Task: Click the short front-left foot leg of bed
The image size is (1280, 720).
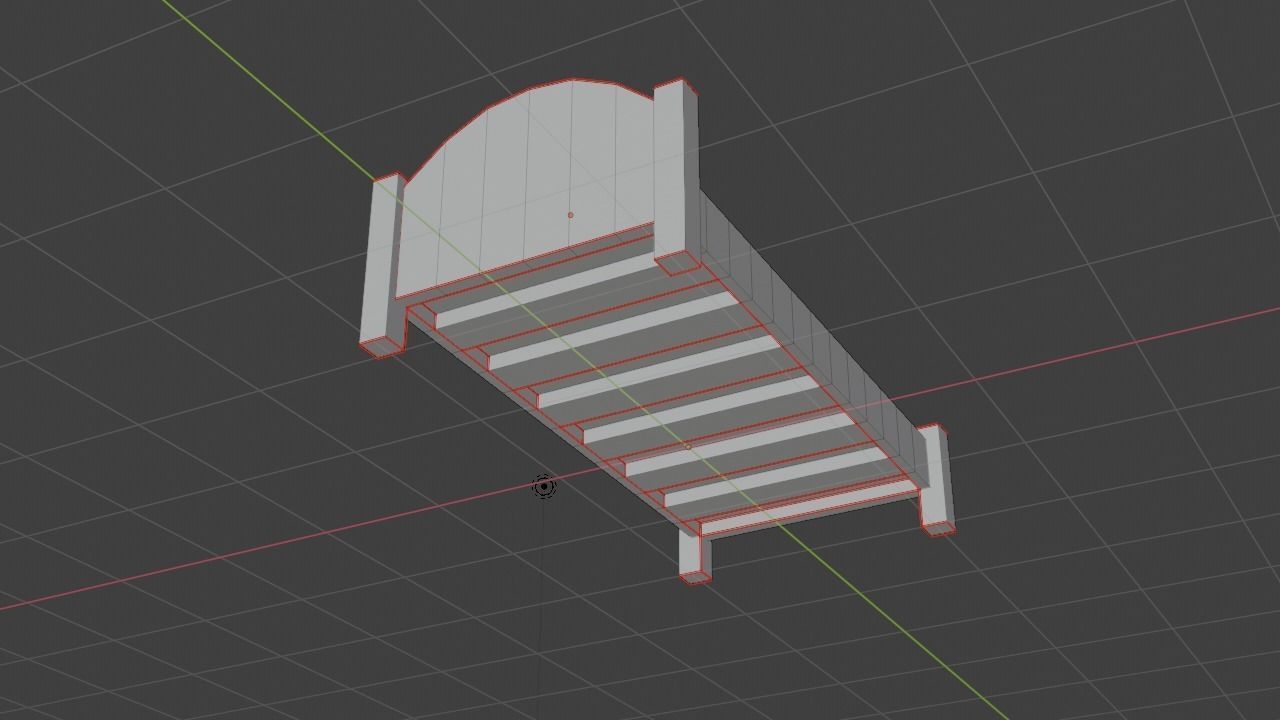Action: [x=693, y=557]
